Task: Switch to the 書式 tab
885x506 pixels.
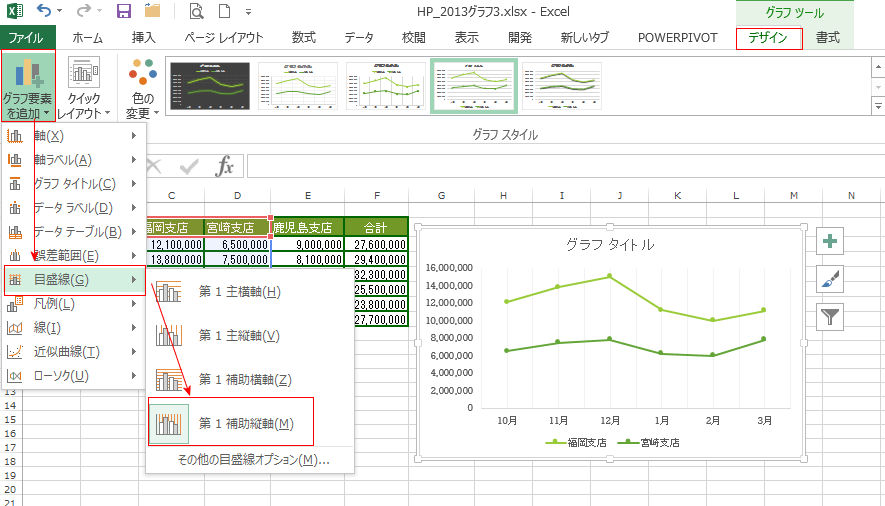Action: (827, 38)
